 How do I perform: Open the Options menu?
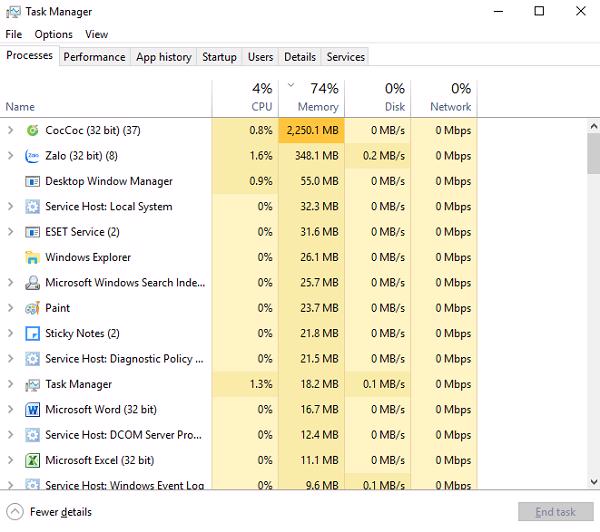point(54,34)
